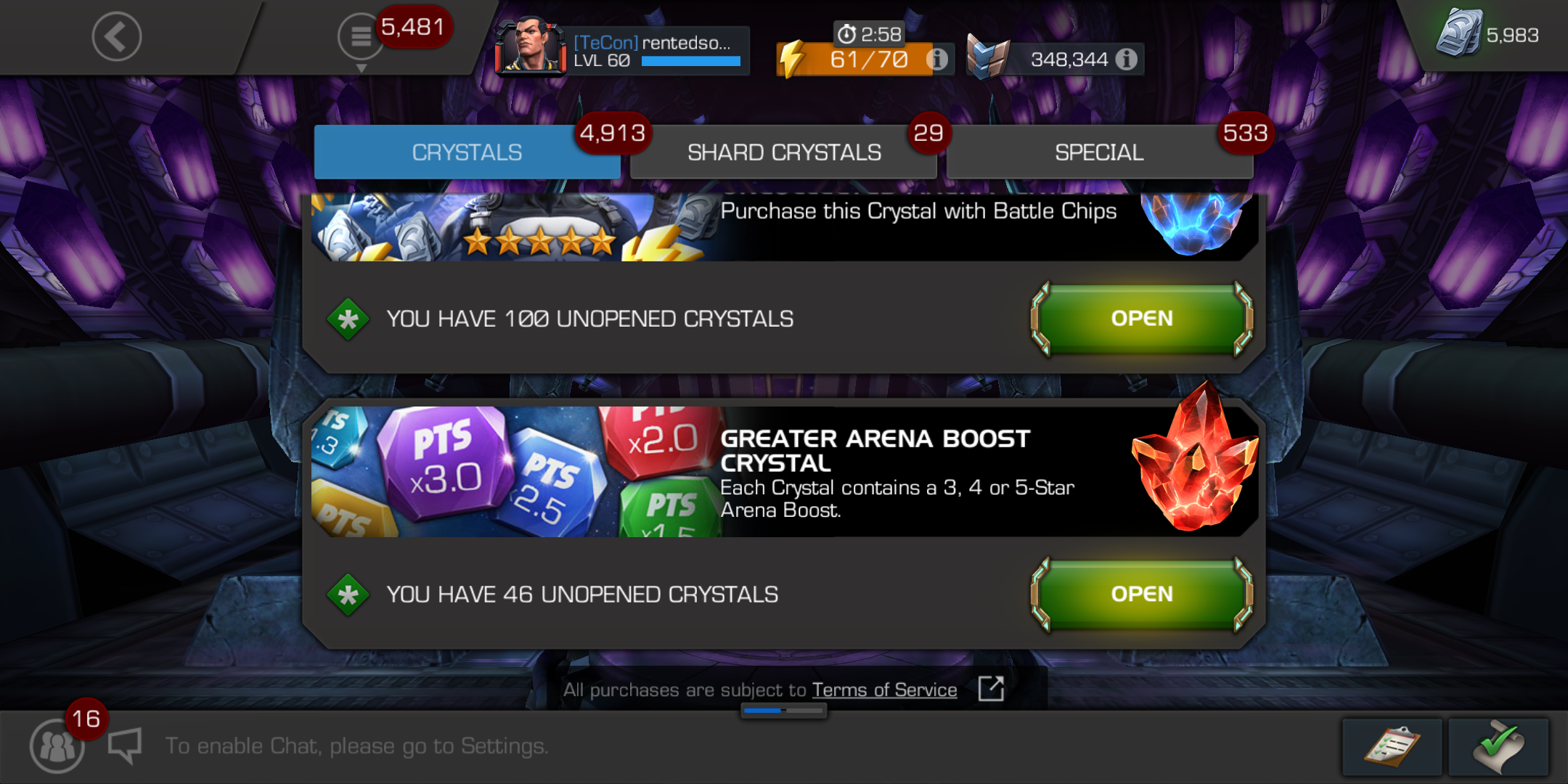The image size is (1568, 784).
Task: Show energy info next to 61/70
Action: point(937,59)
